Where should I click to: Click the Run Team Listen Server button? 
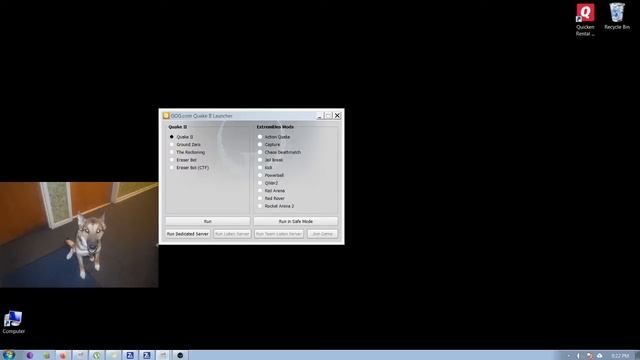279,234
